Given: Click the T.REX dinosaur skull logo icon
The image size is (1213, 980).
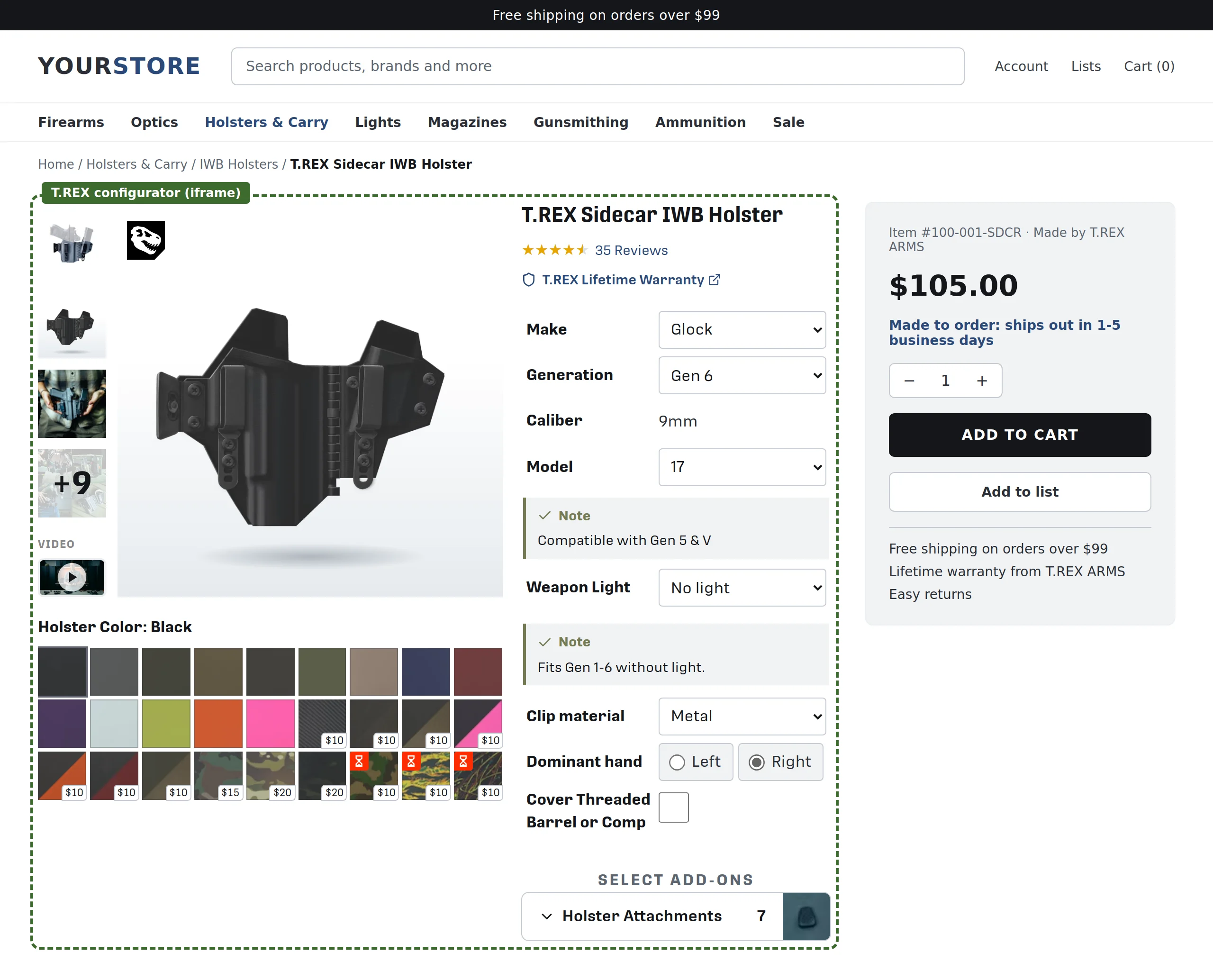Looking at the screenshot, I should [x=145, y=240].
